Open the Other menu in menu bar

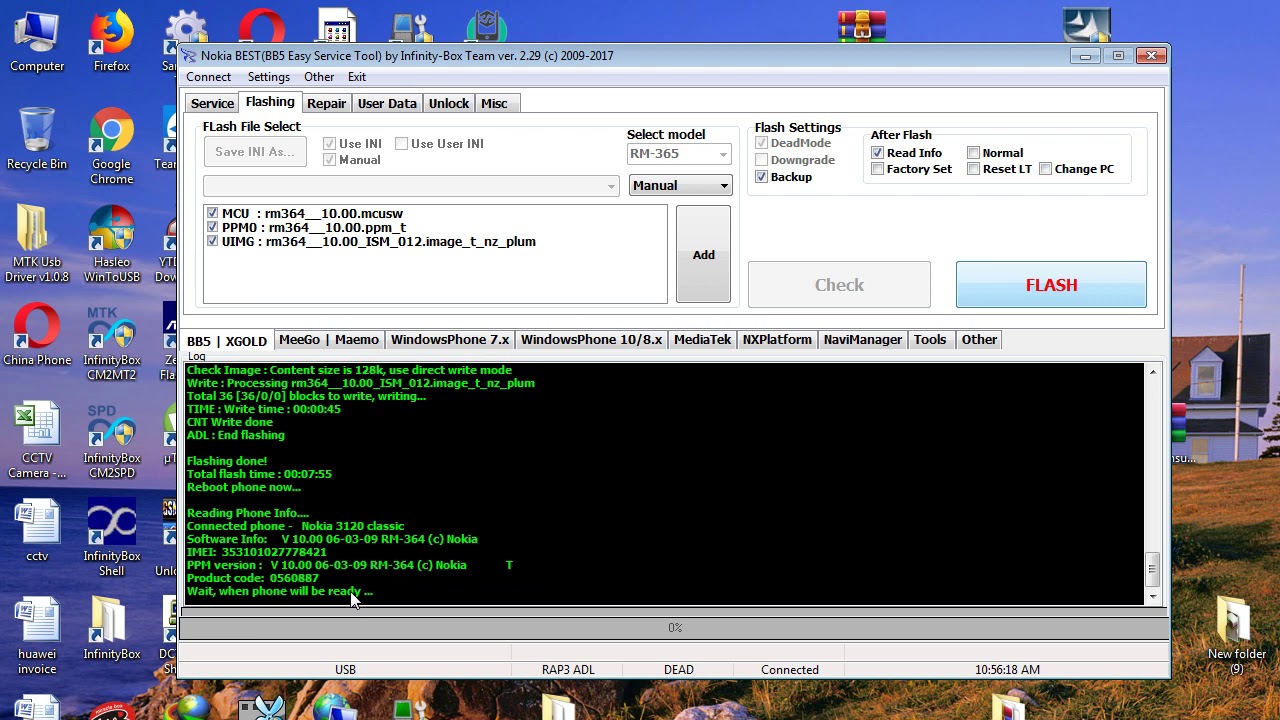(319, 77)
